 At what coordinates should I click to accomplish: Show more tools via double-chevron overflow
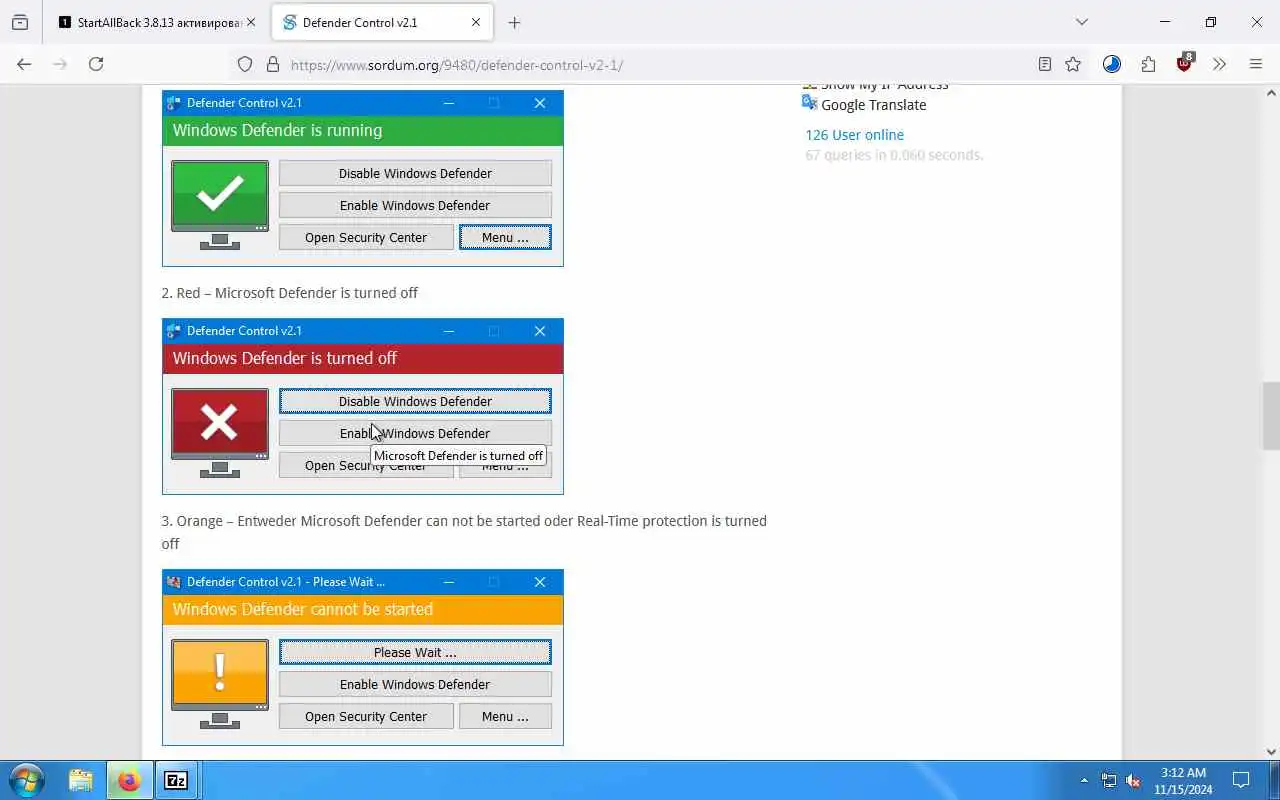coord(1219,64)
